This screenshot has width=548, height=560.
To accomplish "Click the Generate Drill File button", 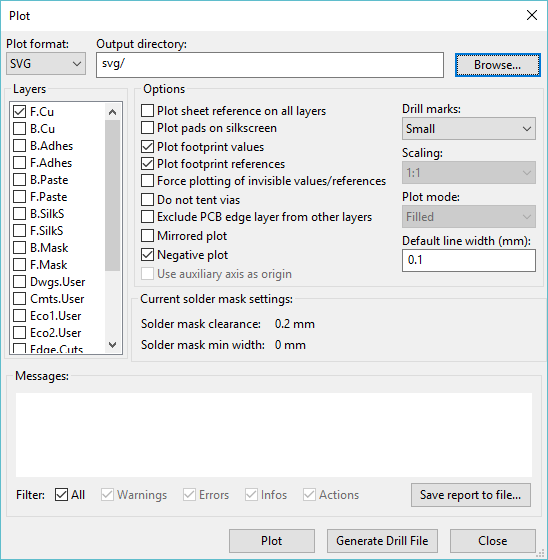I will [x=382, y=541].
